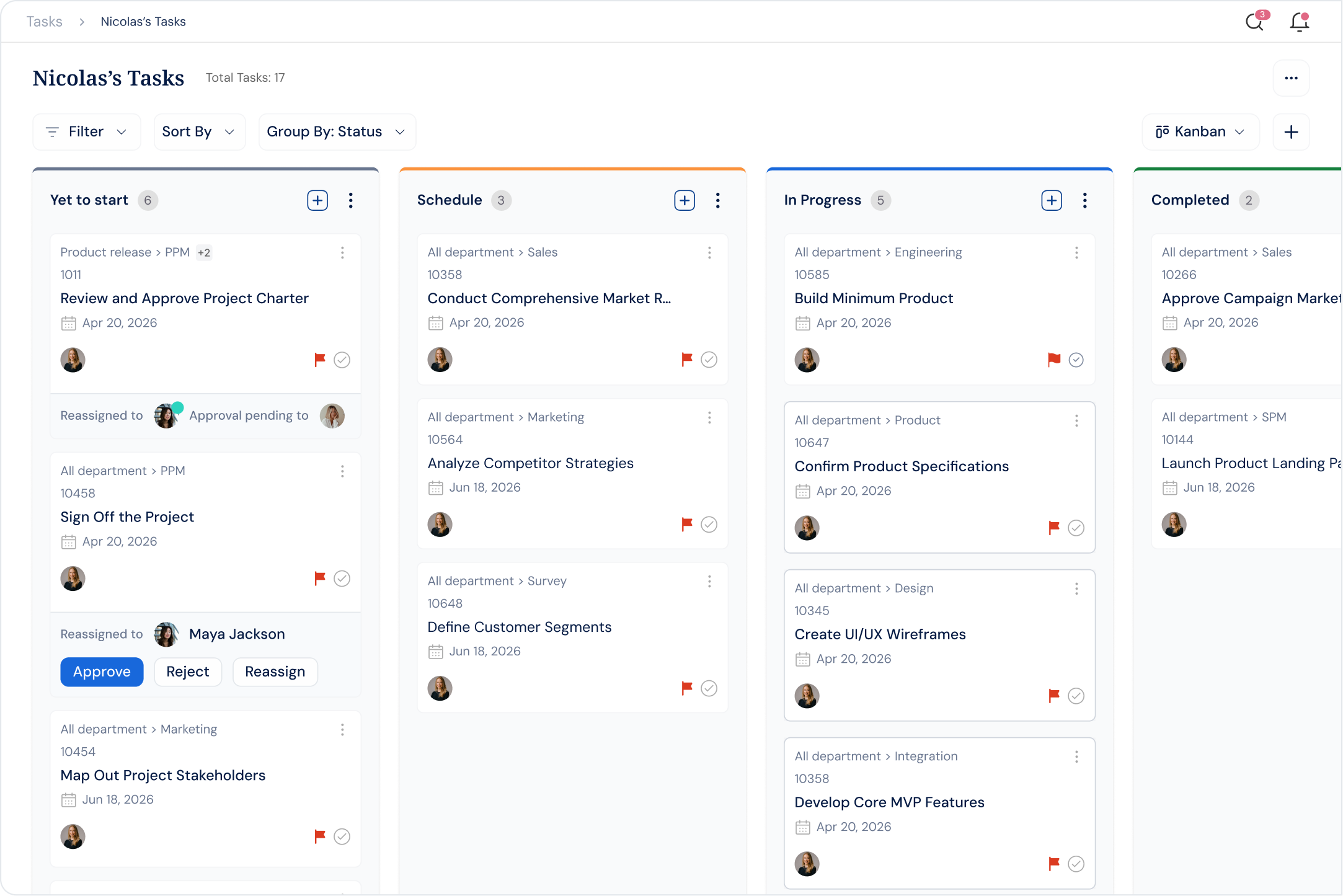Open options for Review and Approve Project Charter

click(342, 252)
